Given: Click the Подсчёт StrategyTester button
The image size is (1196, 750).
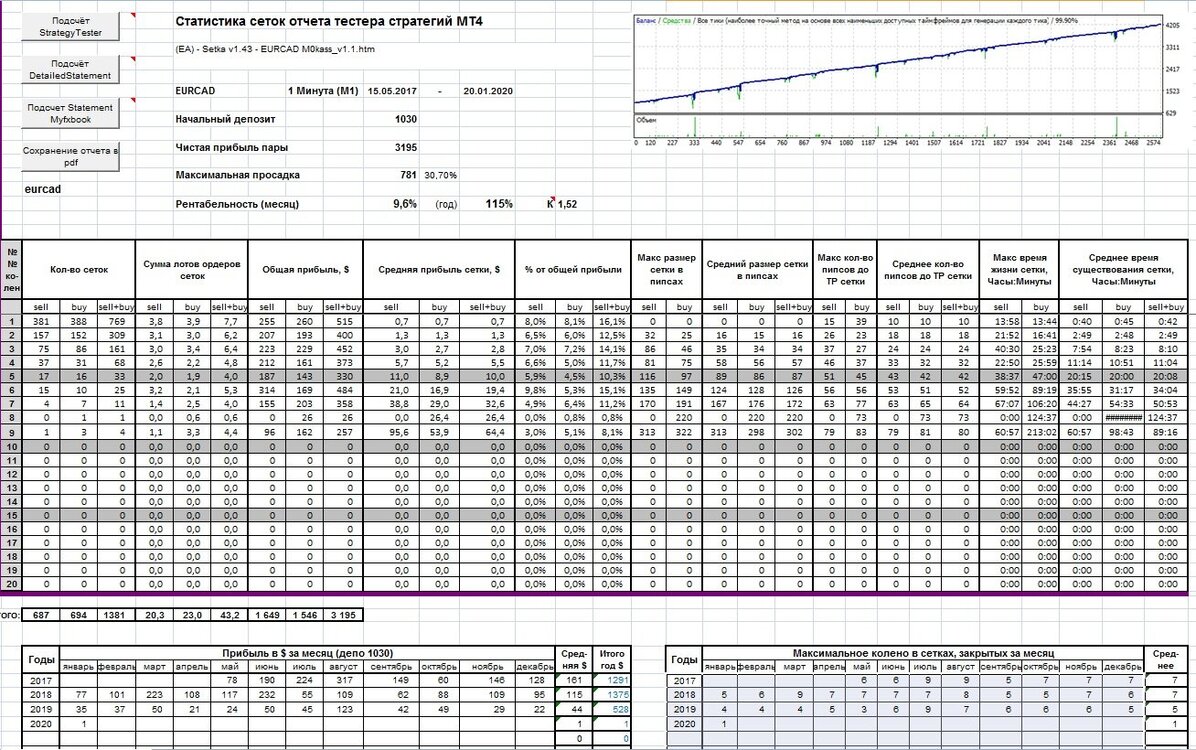Looking at the screenshot, I should pos(70,27).
